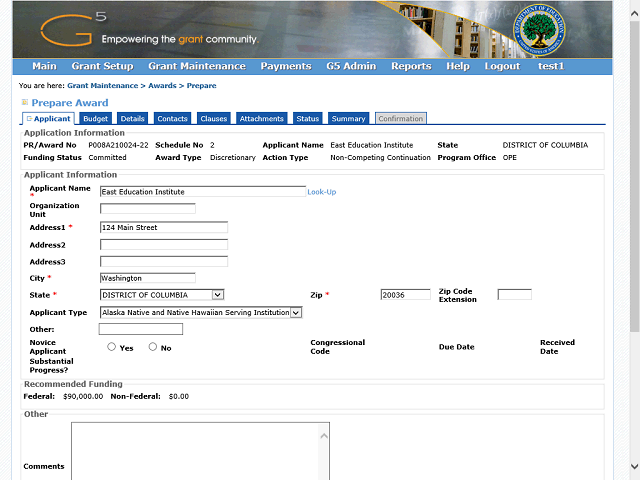Switch to the Attachments tab
The image size is (640, 480).
click(262, 118)
